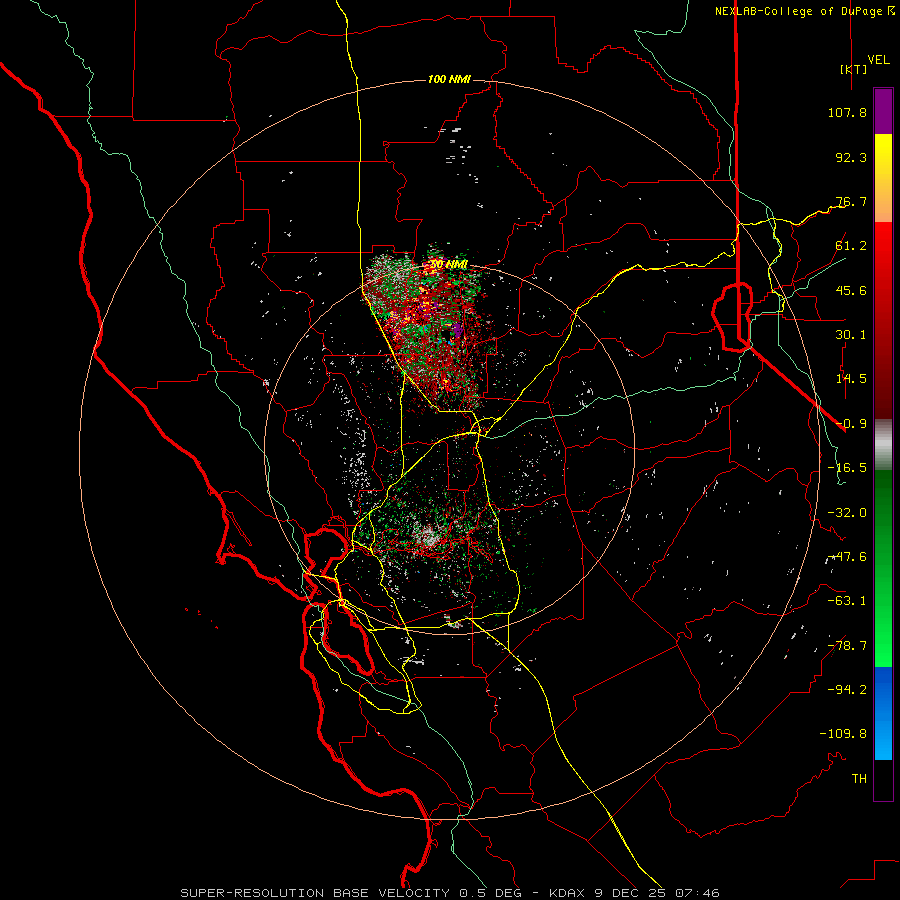Click the VEL legend title
Viewport: 900px width, 900px height.
878,60
